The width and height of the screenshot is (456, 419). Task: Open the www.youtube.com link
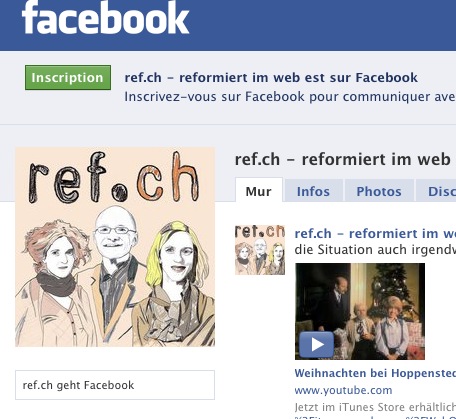coord(343,390)
